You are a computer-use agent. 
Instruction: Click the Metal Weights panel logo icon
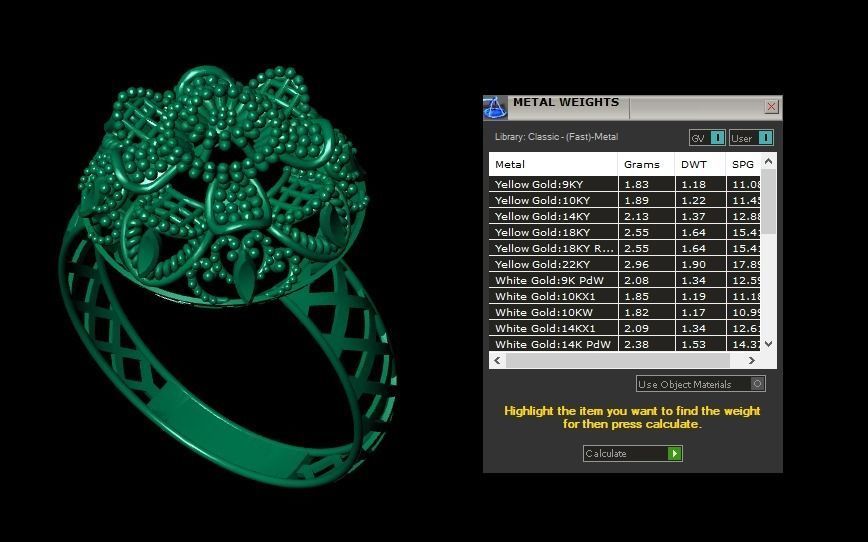(495, 107)
